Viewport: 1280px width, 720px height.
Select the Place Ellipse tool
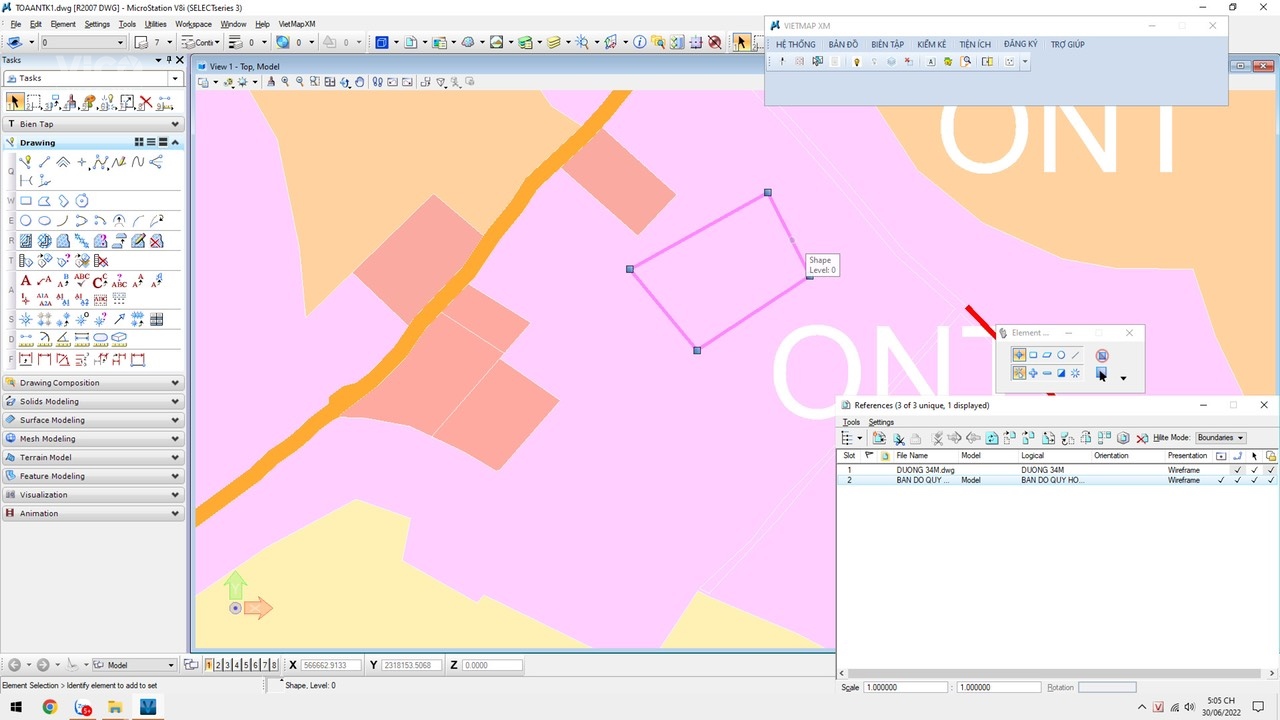[44, 220]
